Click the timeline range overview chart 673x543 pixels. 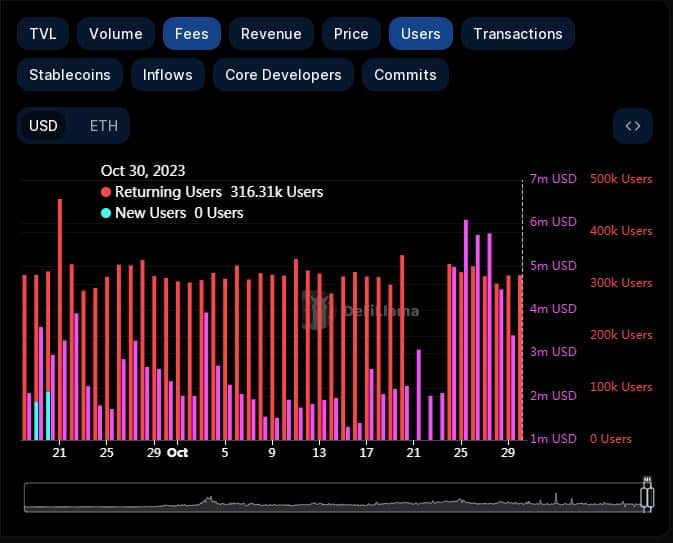[x=330, y=498]
